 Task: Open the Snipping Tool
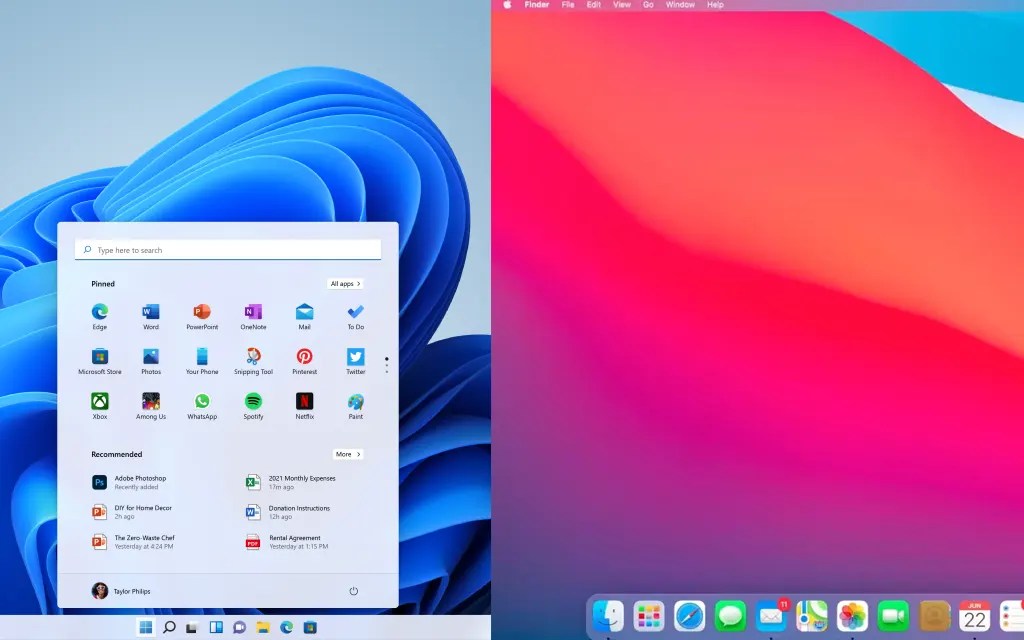tap(253, 361)
